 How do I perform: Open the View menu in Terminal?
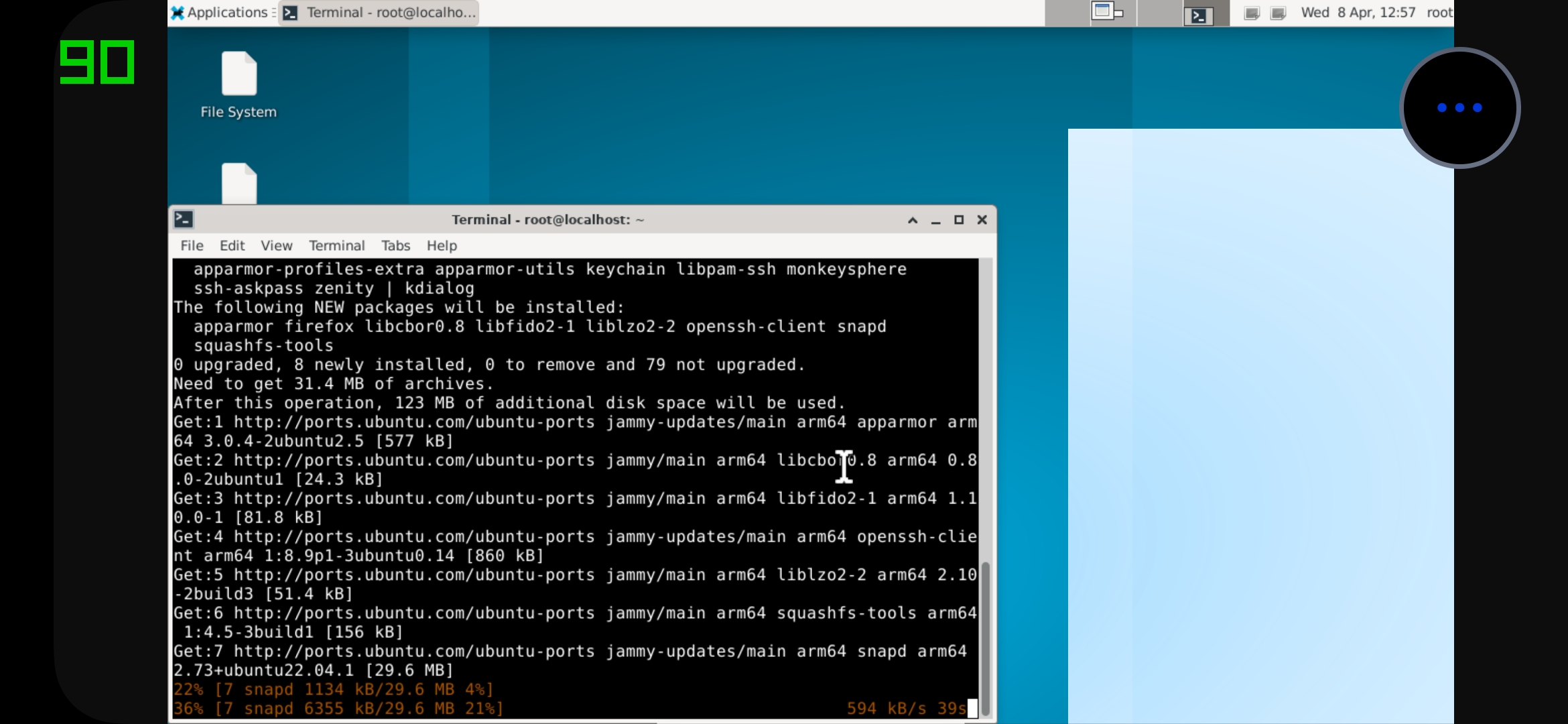[x=276, y=245]
